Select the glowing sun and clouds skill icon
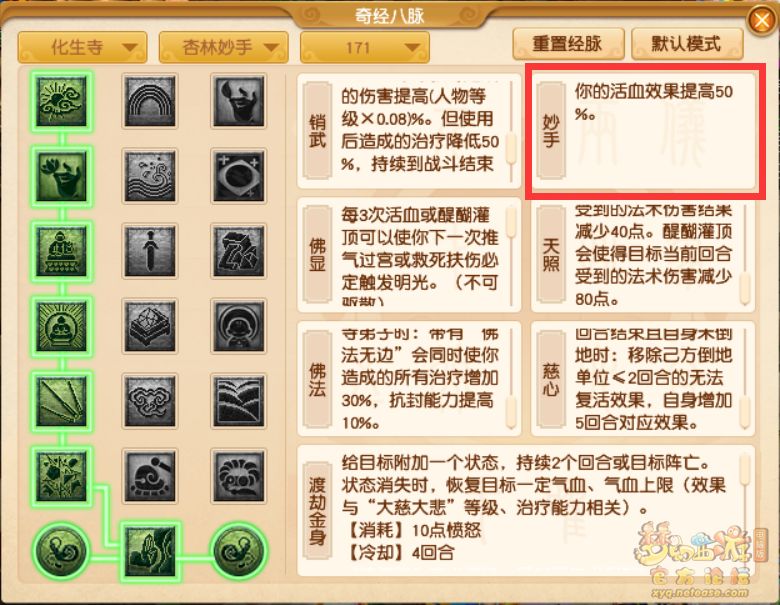 (x=62, y=101)
